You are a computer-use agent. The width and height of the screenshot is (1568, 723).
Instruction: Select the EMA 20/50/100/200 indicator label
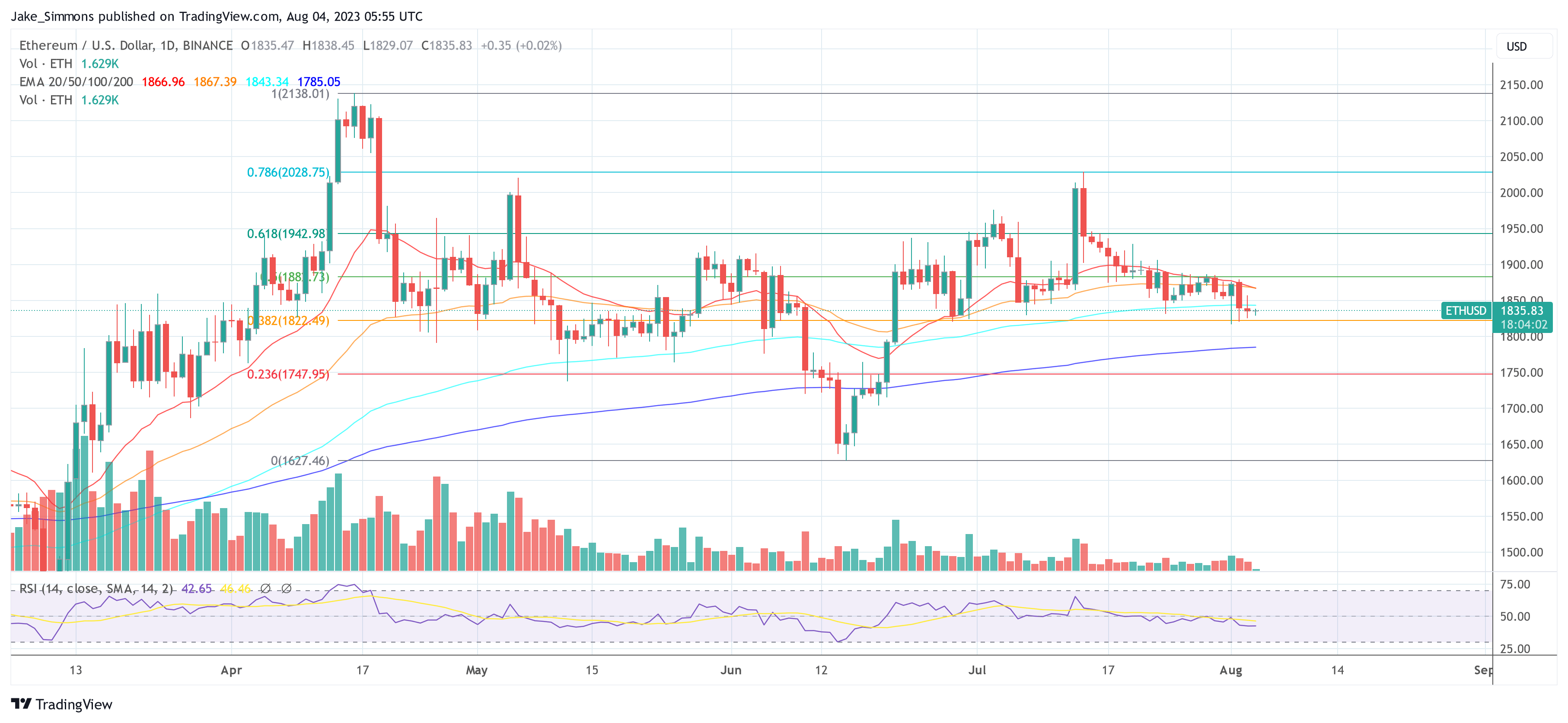click(x=76, y=82)
